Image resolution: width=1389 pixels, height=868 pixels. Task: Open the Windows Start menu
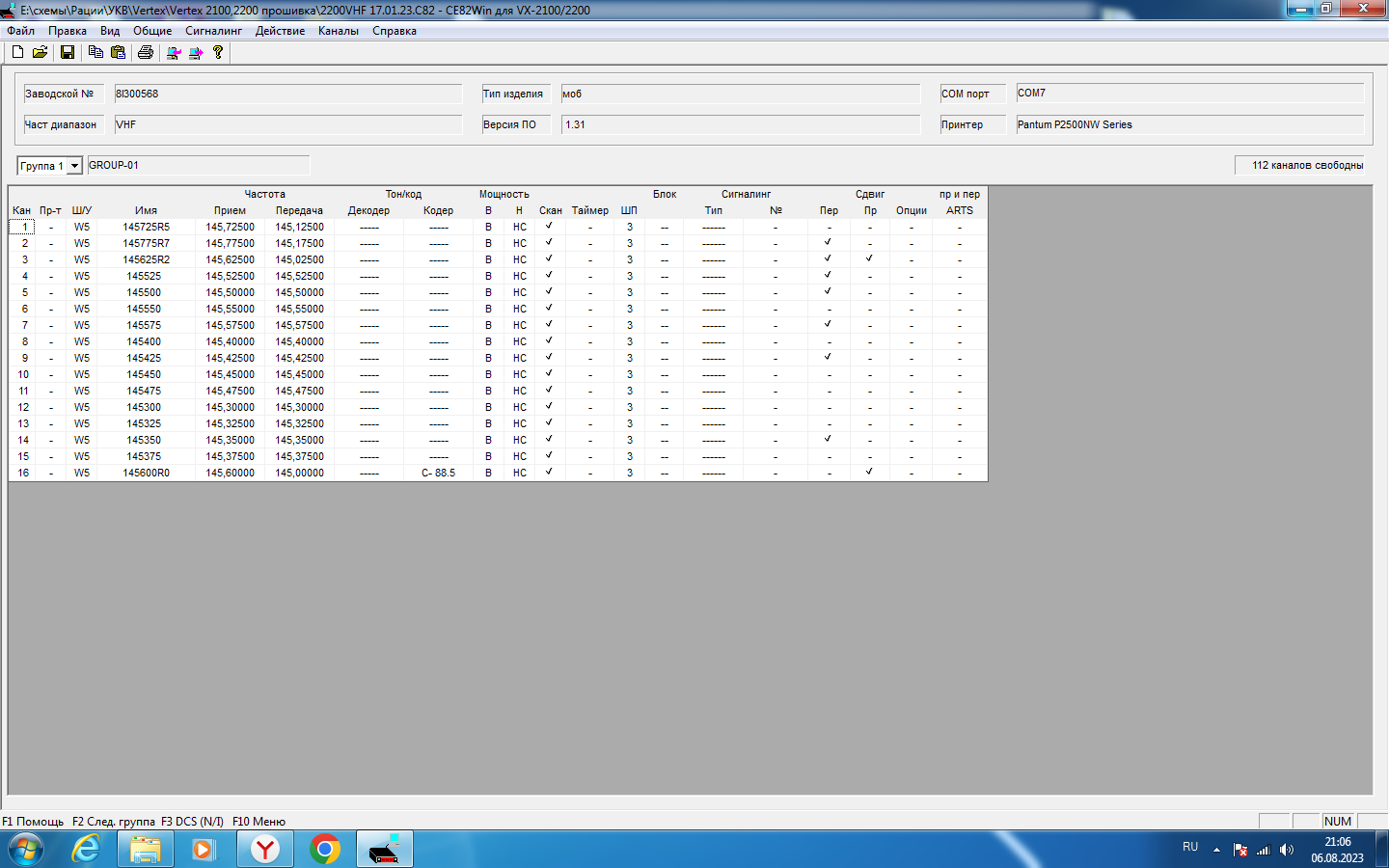pos(26,850)
